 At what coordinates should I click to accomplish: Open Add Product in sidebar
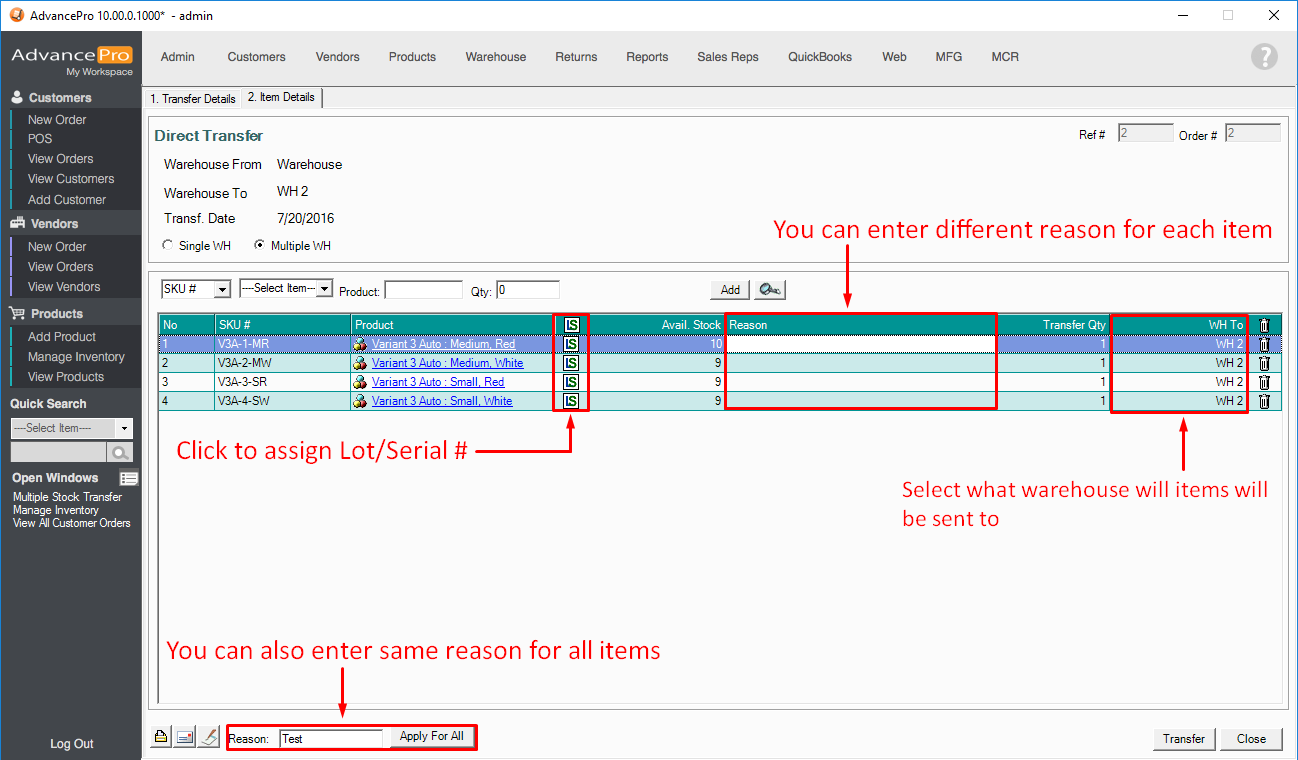pos(62,337)
